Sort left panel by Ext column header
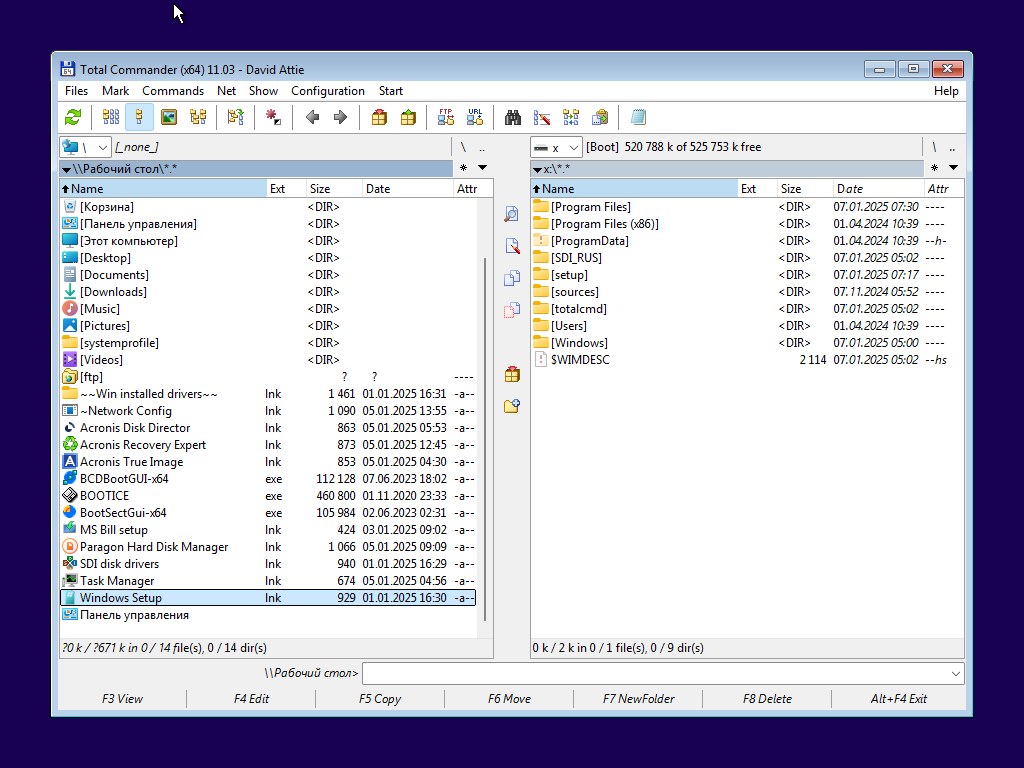 coord(287,189)
